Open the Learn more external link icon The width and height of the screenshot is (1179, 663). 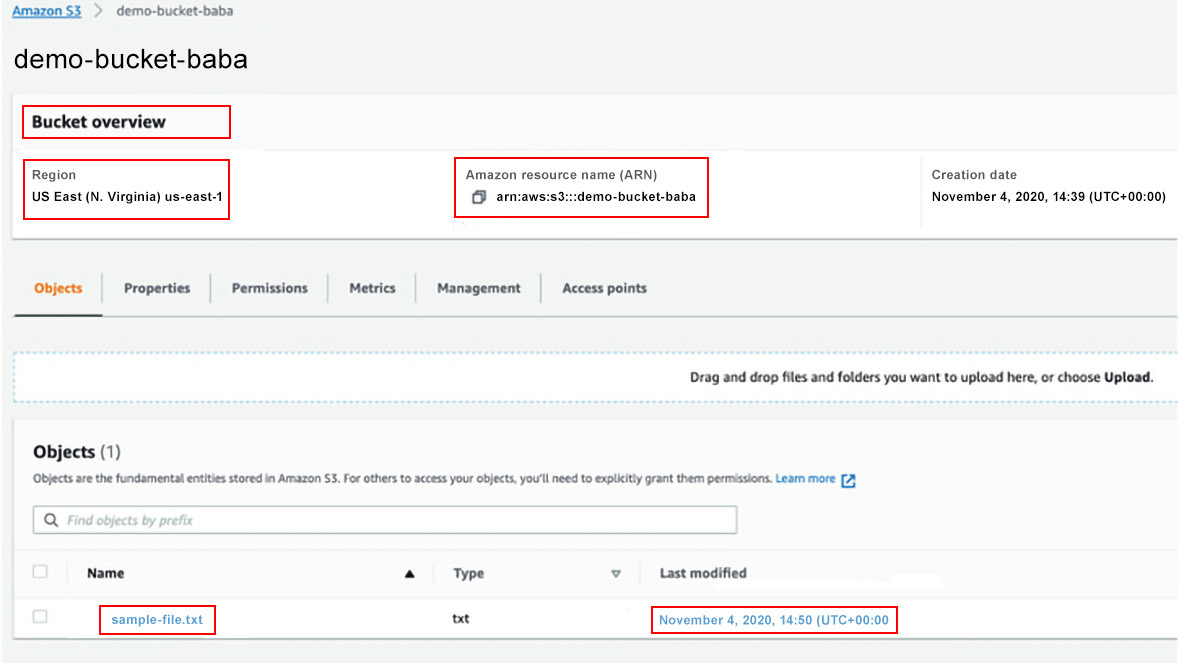848,480
